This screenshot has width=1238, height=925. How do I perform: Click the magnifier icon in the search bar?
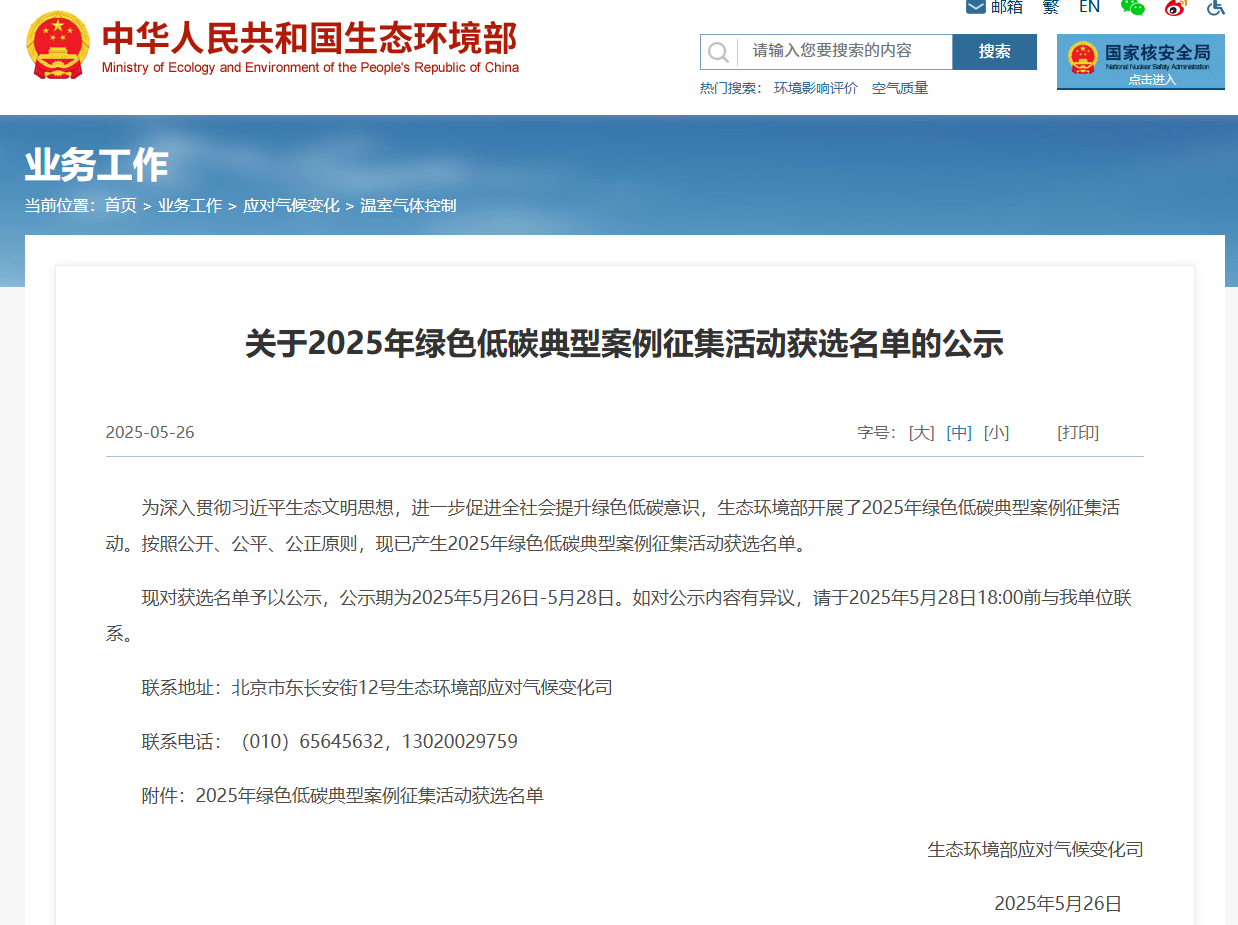click(x=718, y=52)
